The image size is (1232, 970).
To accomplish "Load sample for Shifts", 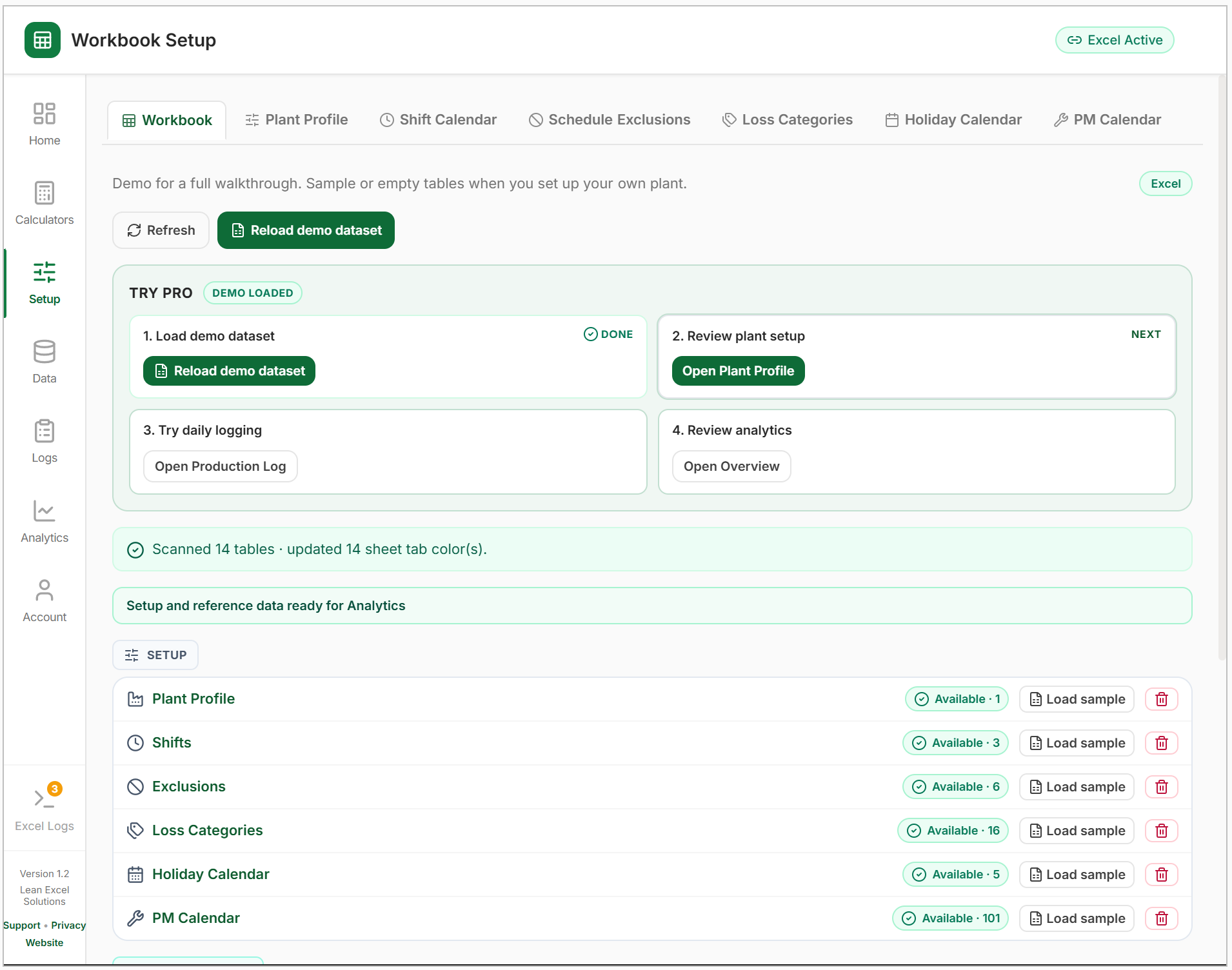I will pos(1077,743).
